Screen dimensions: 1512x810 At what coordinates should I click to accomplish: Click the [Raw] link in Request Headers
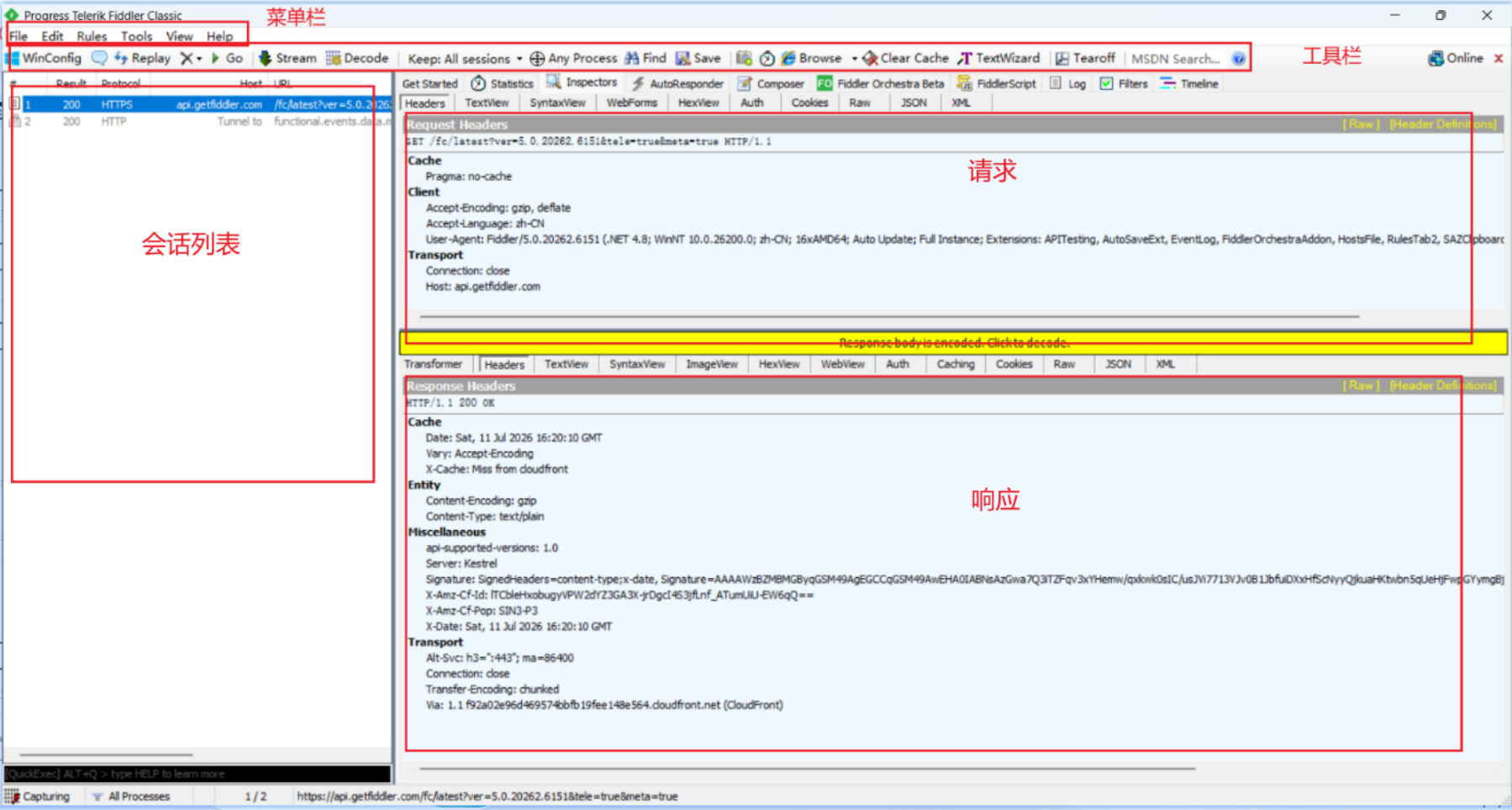point(1361,124)
